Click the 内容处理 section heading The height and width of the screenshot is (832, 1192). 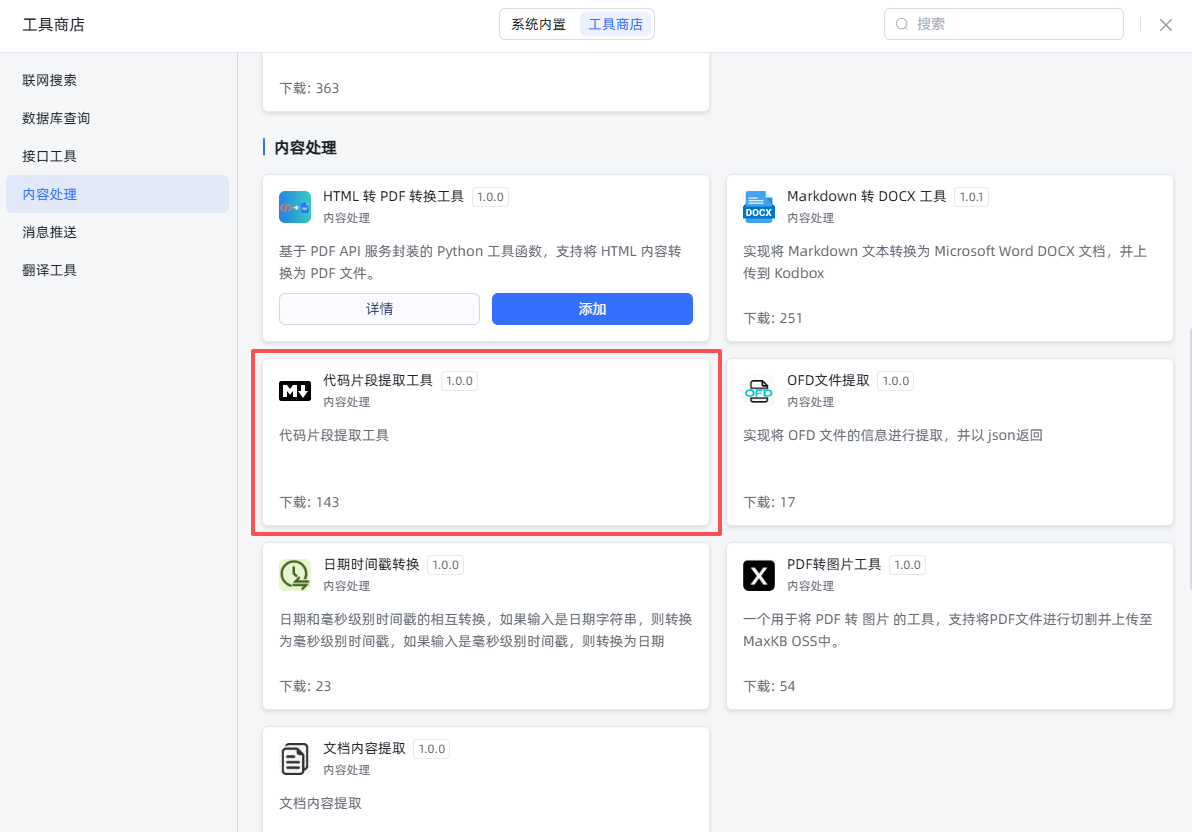click(306, 148)
